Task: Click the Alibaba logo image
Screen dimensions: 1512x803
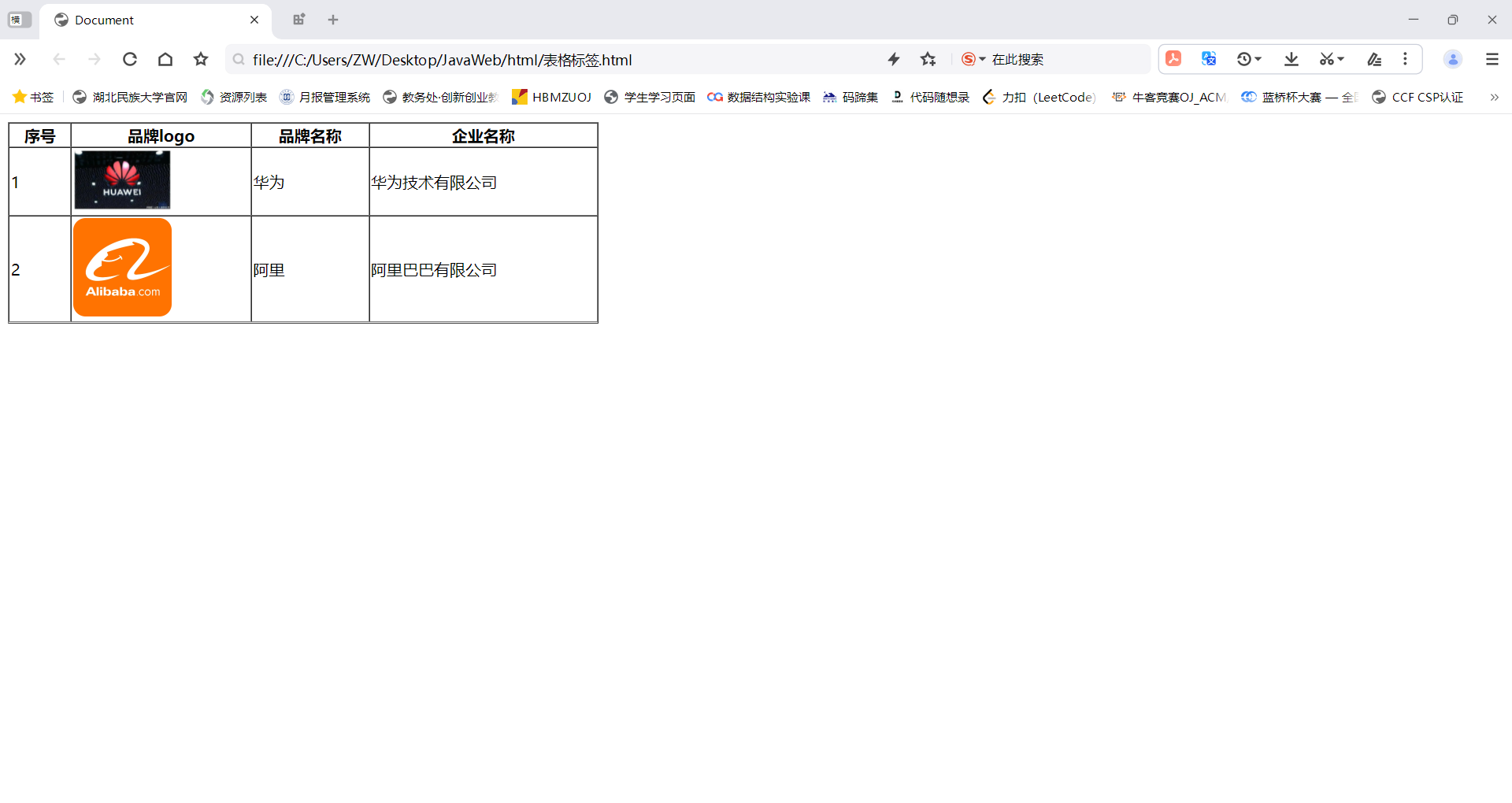Action: pyautogui.click(x=122, y=268)
